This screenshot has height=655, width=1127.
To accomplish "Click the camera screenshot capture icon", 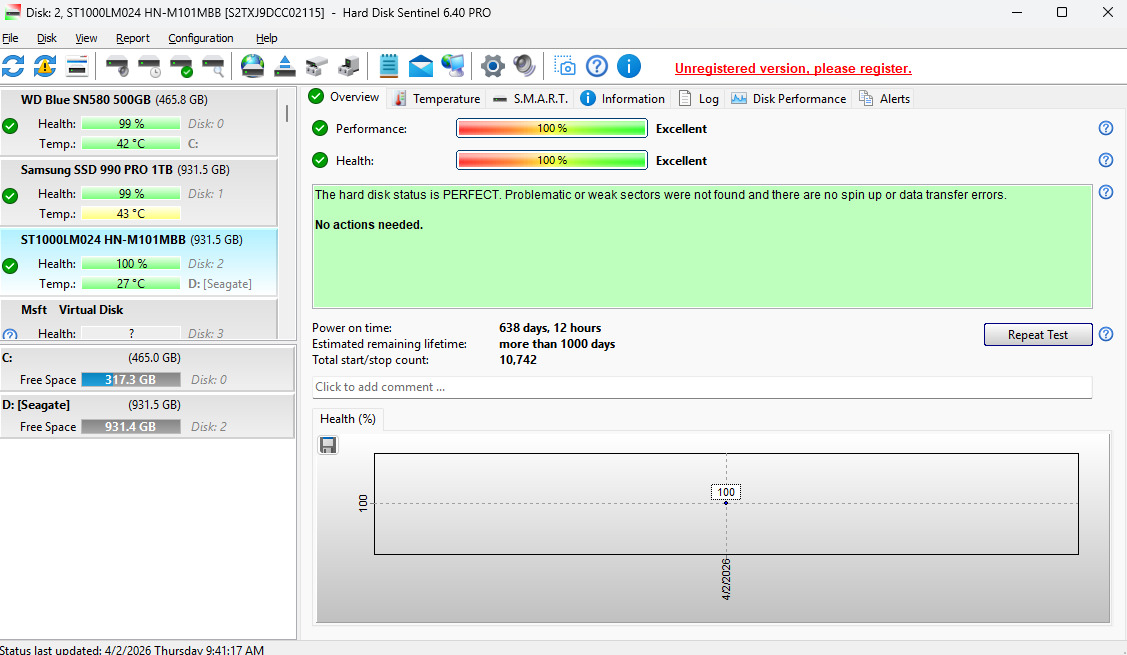I will click(565, 66).
